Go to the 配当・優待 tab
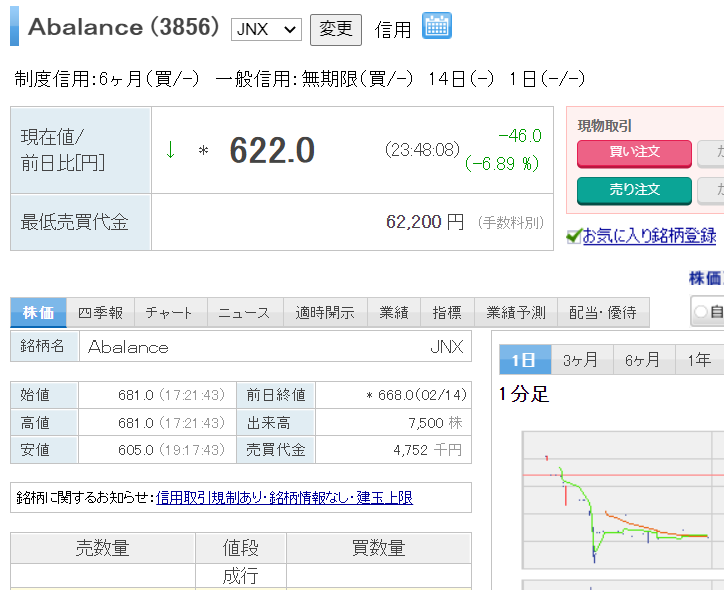Viewport: 724px width, 590px height. click(x=602, y=313)
